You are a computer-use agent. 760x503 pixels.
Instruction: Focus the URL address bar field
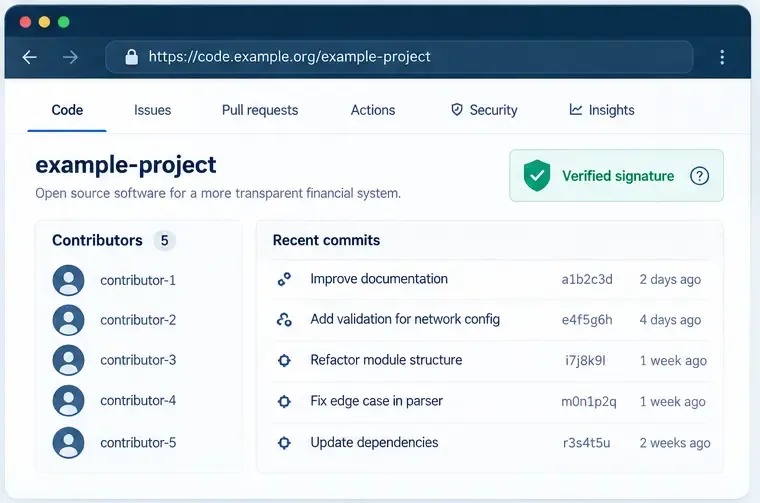coord(399,57)
